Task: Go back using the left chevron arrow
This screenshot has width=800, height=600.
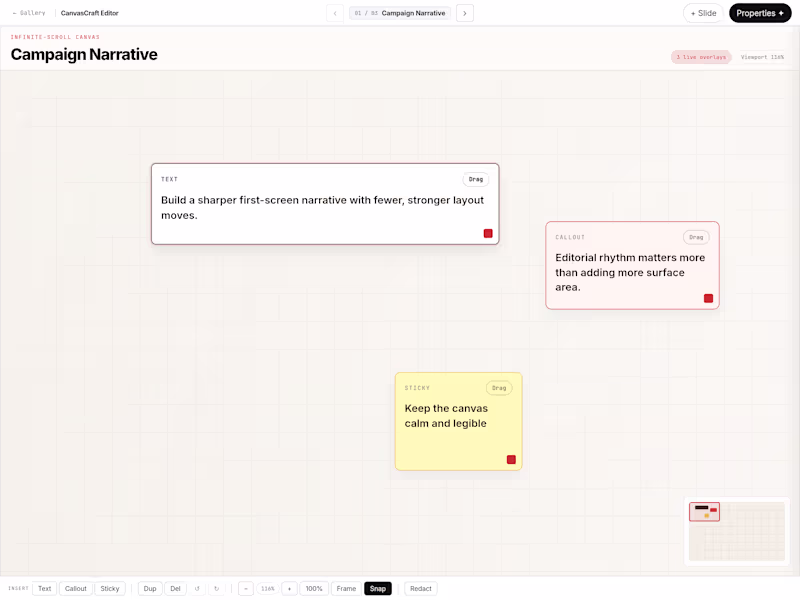Action: click(x=335, y=13)
